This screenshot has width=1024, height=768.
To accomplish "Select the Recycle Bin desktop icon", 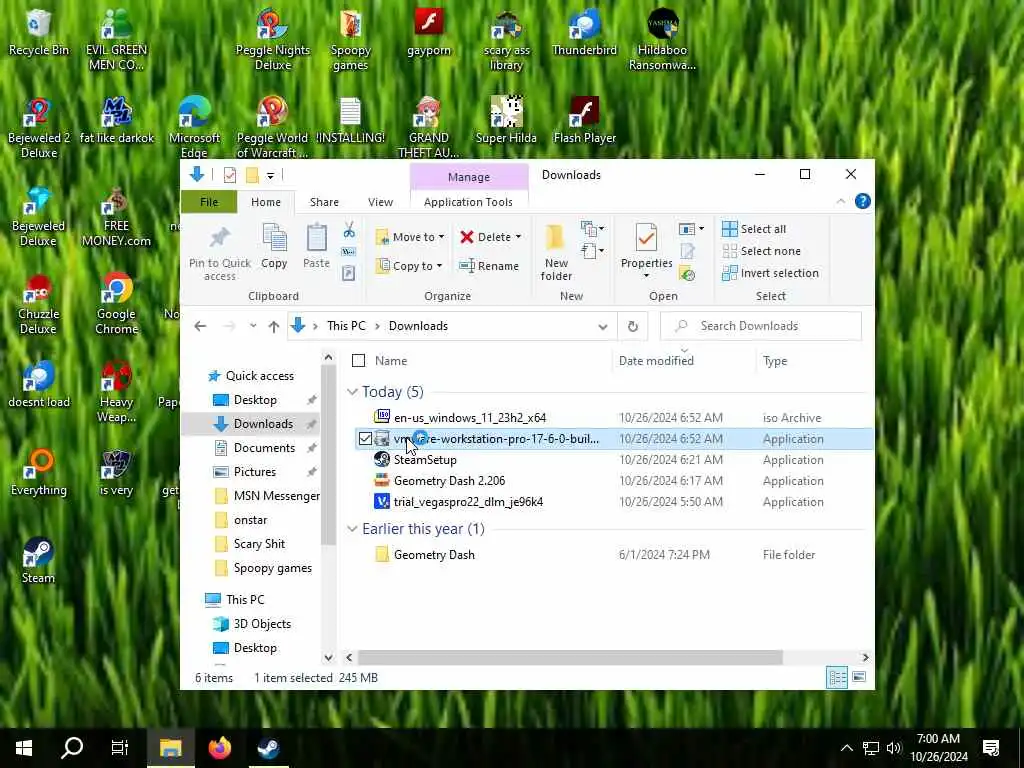I will (x=39, y=33).
